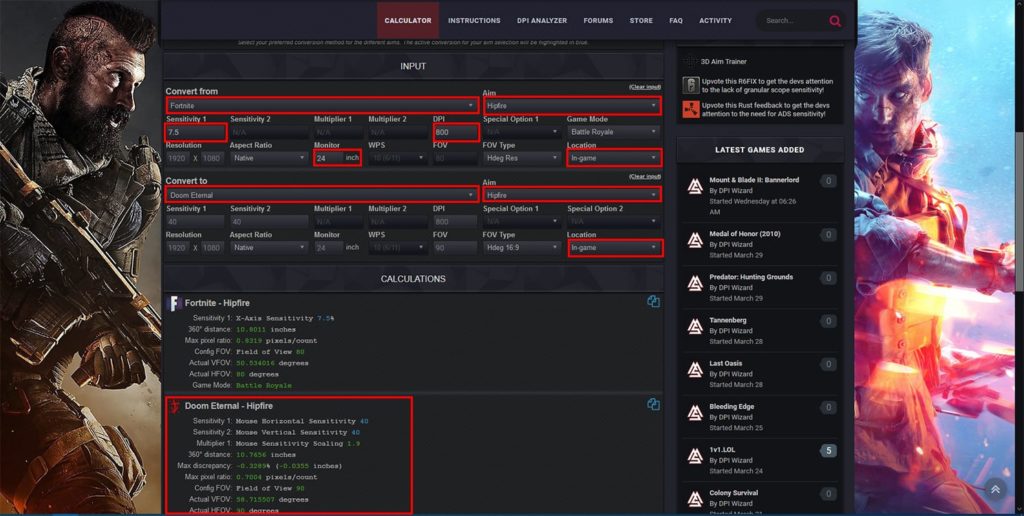Click the 0 replies badge on Tannenberg

pos(829,321)
